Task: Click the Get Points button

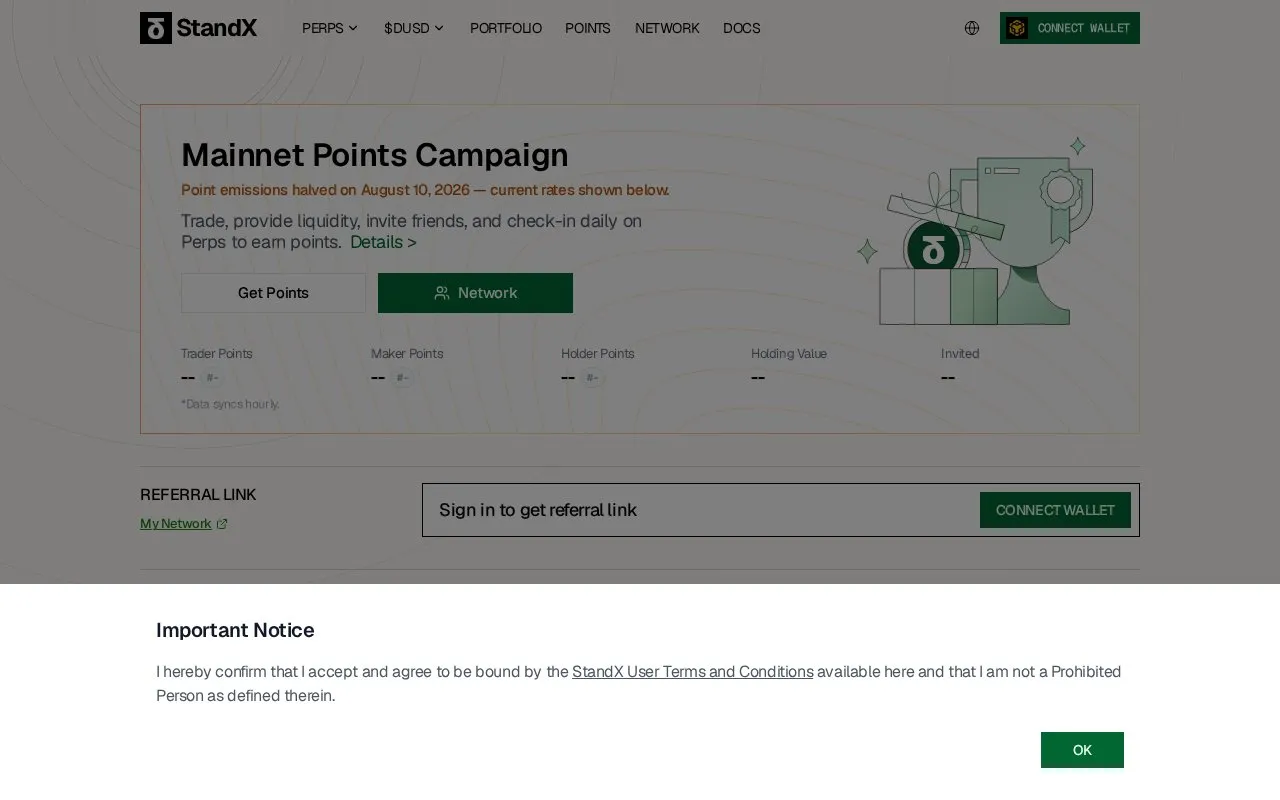Action: (273, 293)
